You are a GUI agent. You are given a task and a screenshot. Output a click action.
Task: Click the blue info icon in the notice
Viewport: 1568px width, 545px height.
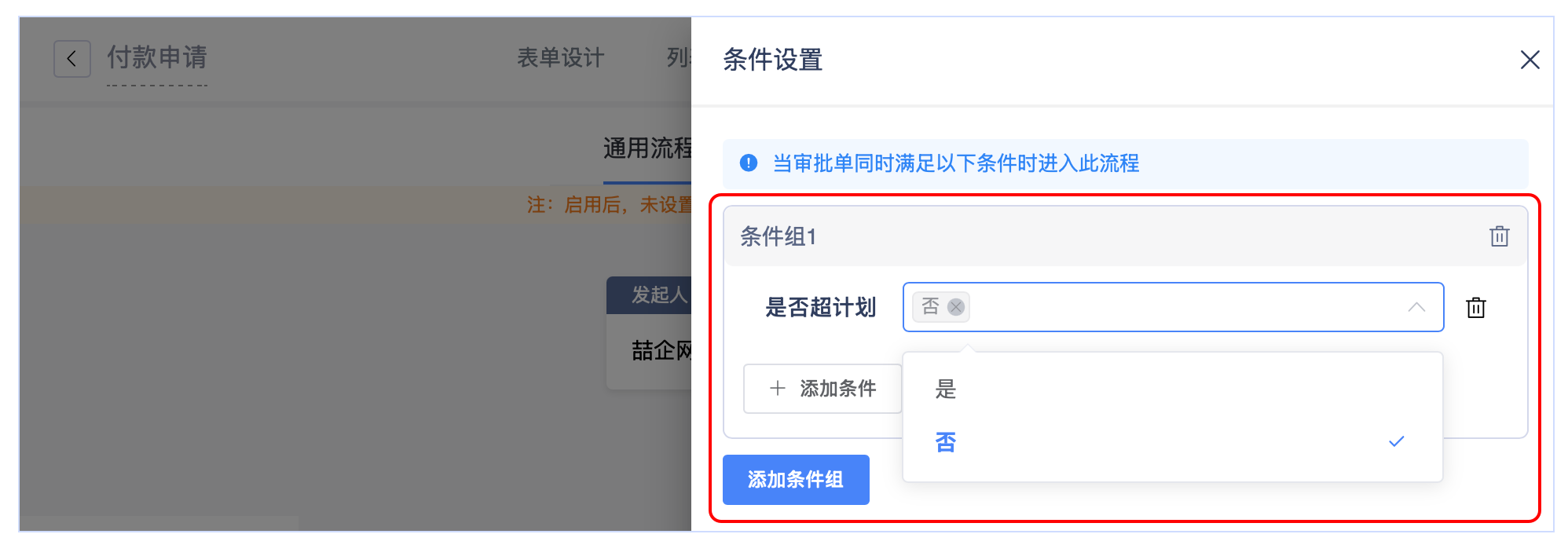point(749,163)
